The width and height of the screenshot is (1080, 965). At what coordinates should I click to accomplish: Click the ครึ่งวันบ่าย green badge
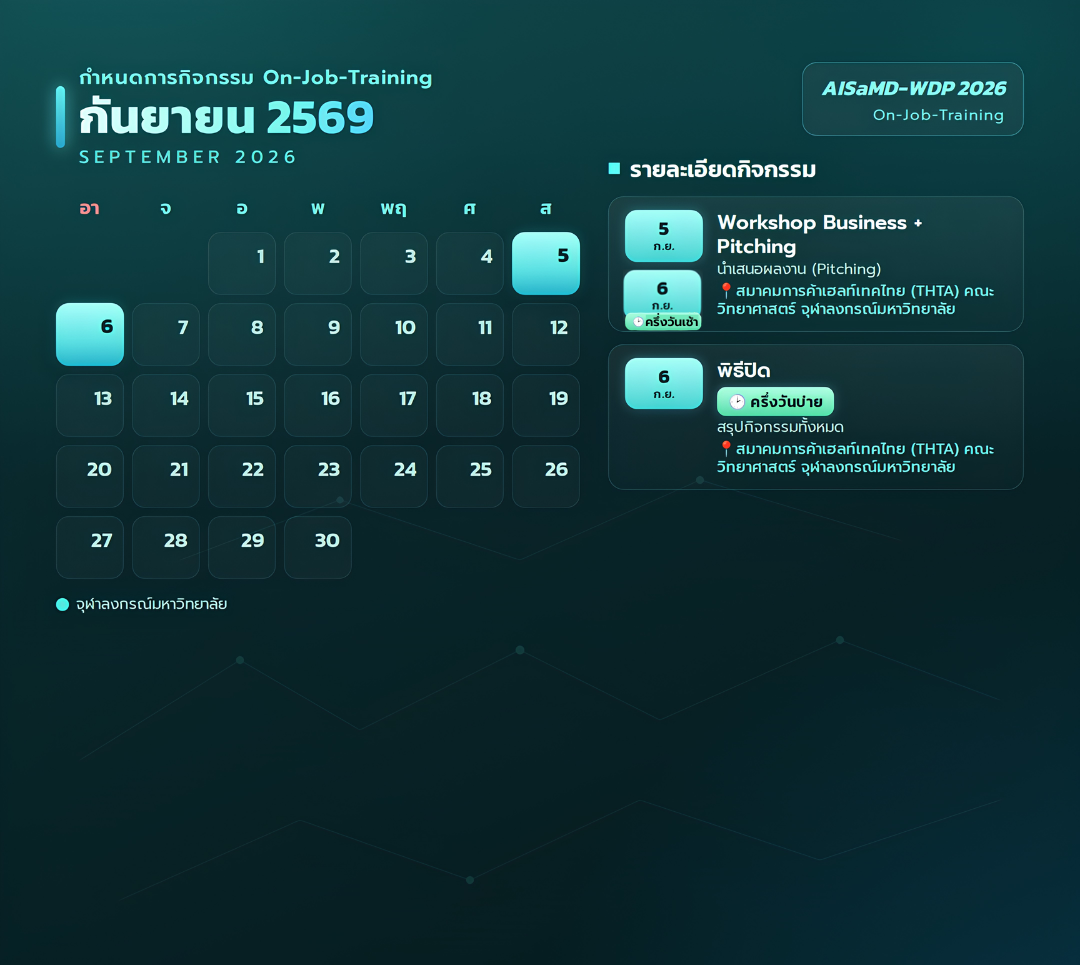(x=775, y=402)
